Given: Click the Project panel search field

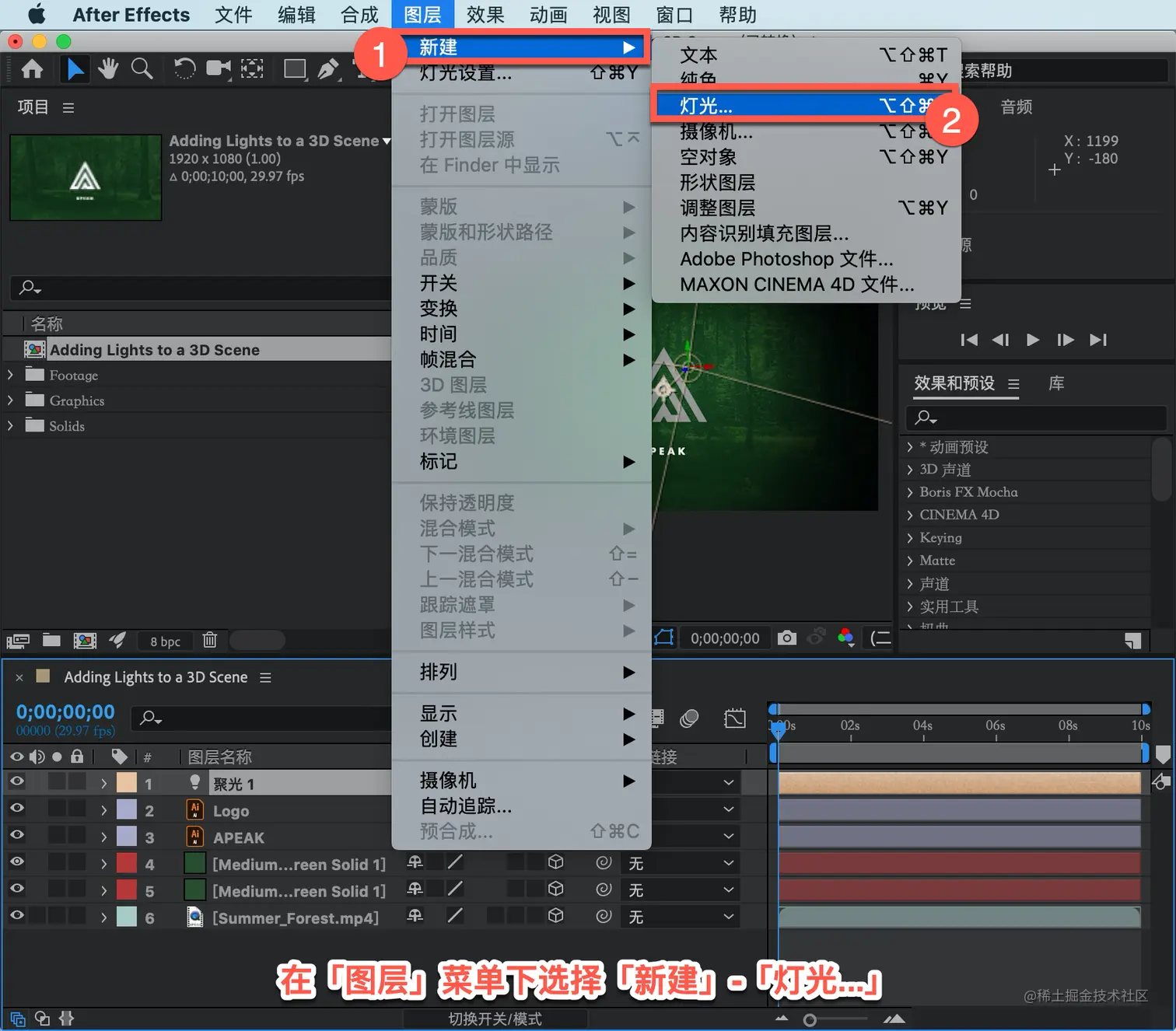Looking at the screenshot, I should 201,288.
